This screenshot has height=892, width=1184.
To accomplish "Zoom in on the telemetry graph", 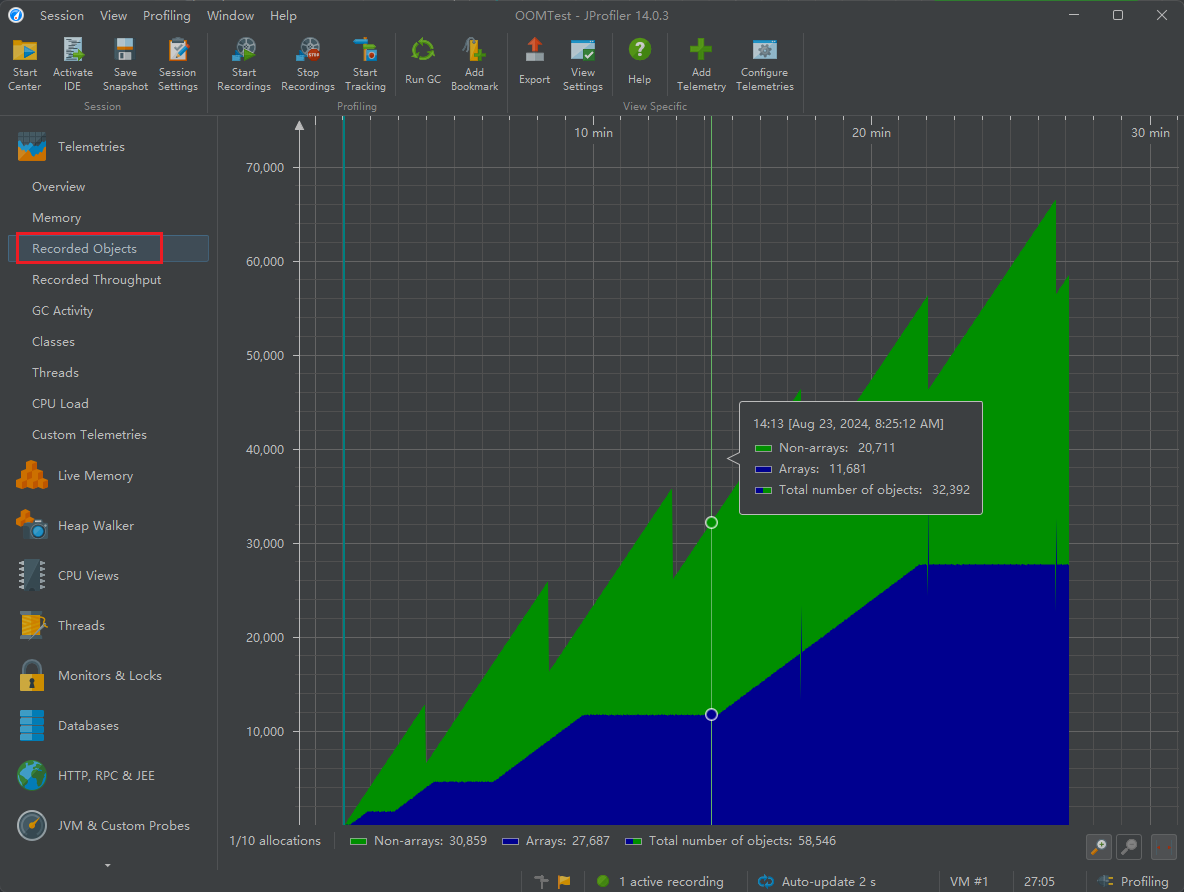I will click(1099, 847).
